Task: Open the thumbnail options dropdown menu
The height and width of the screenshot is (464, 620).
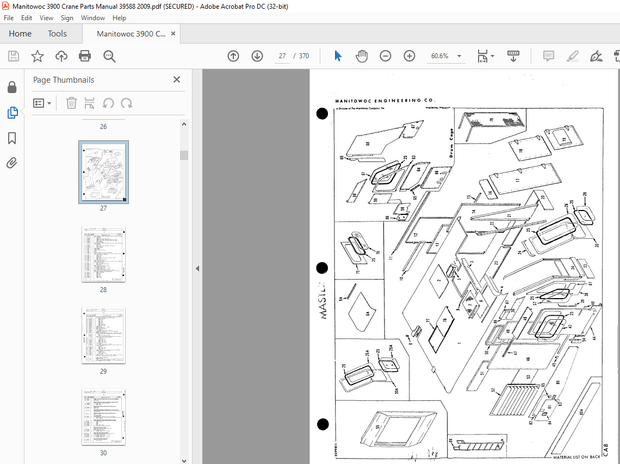Action: [42, 103]
